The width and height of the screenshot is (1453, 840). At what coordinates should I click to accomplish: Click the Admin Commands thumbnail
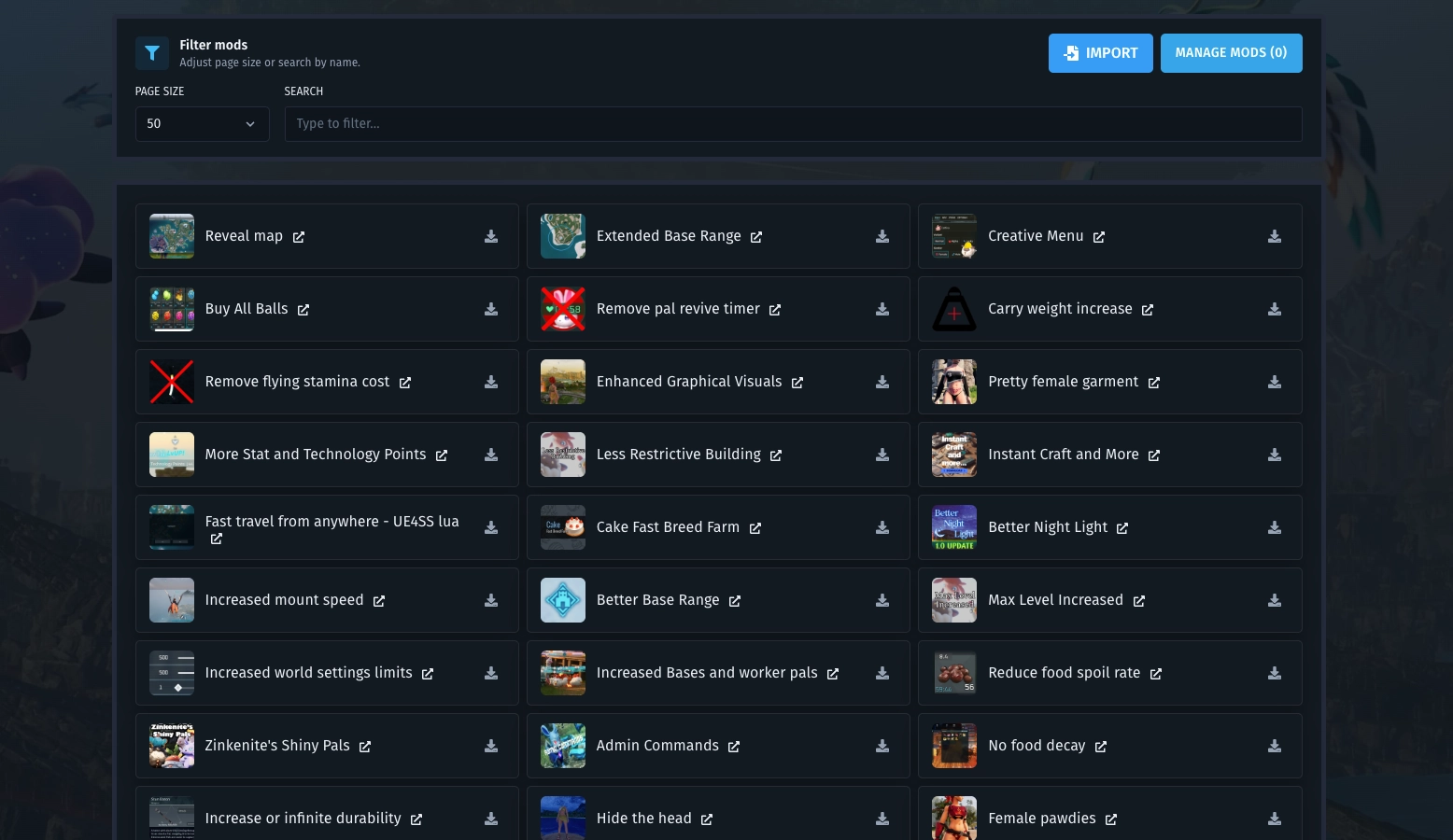click(563, 746)
